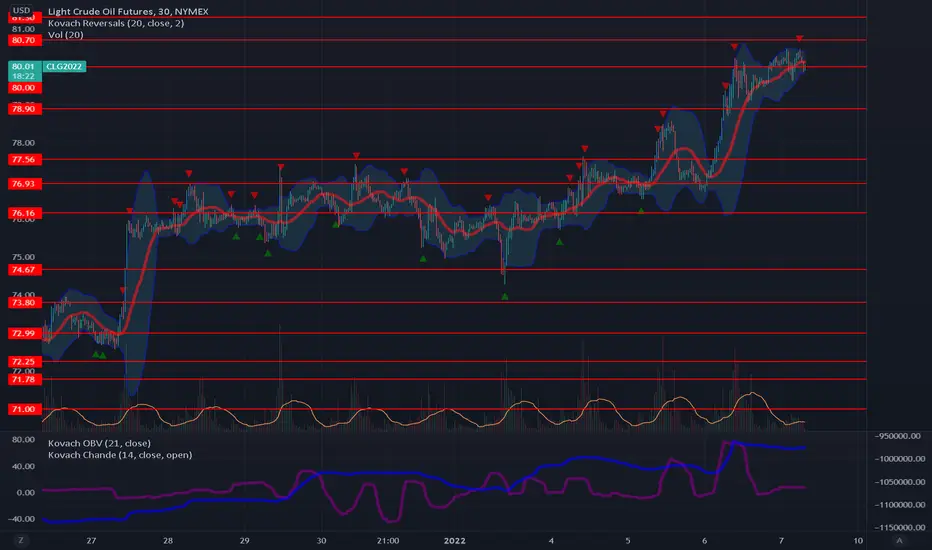Click the CLG2022 symbol label
The height and width of the screenshot is (550, 932).
click(x=64, y=67)
